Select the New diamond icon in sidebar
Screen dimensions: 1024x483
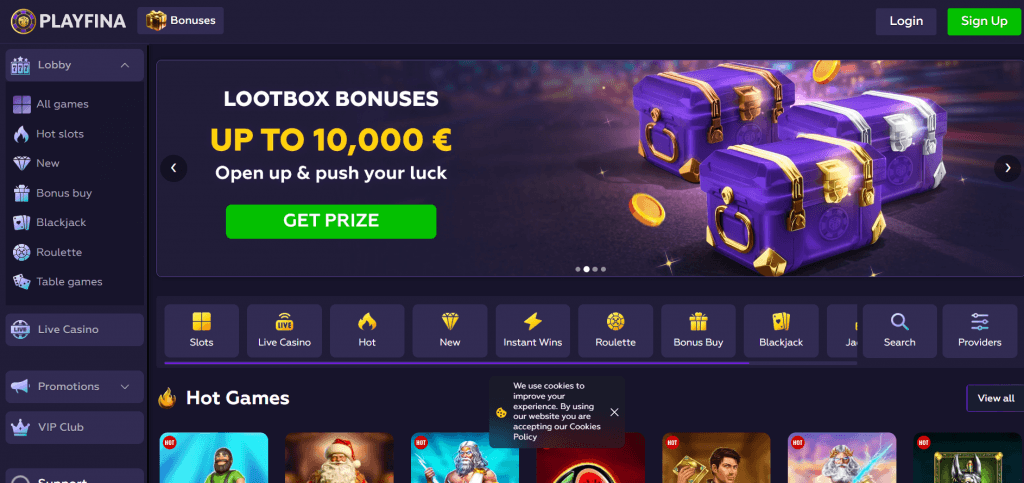22,163
